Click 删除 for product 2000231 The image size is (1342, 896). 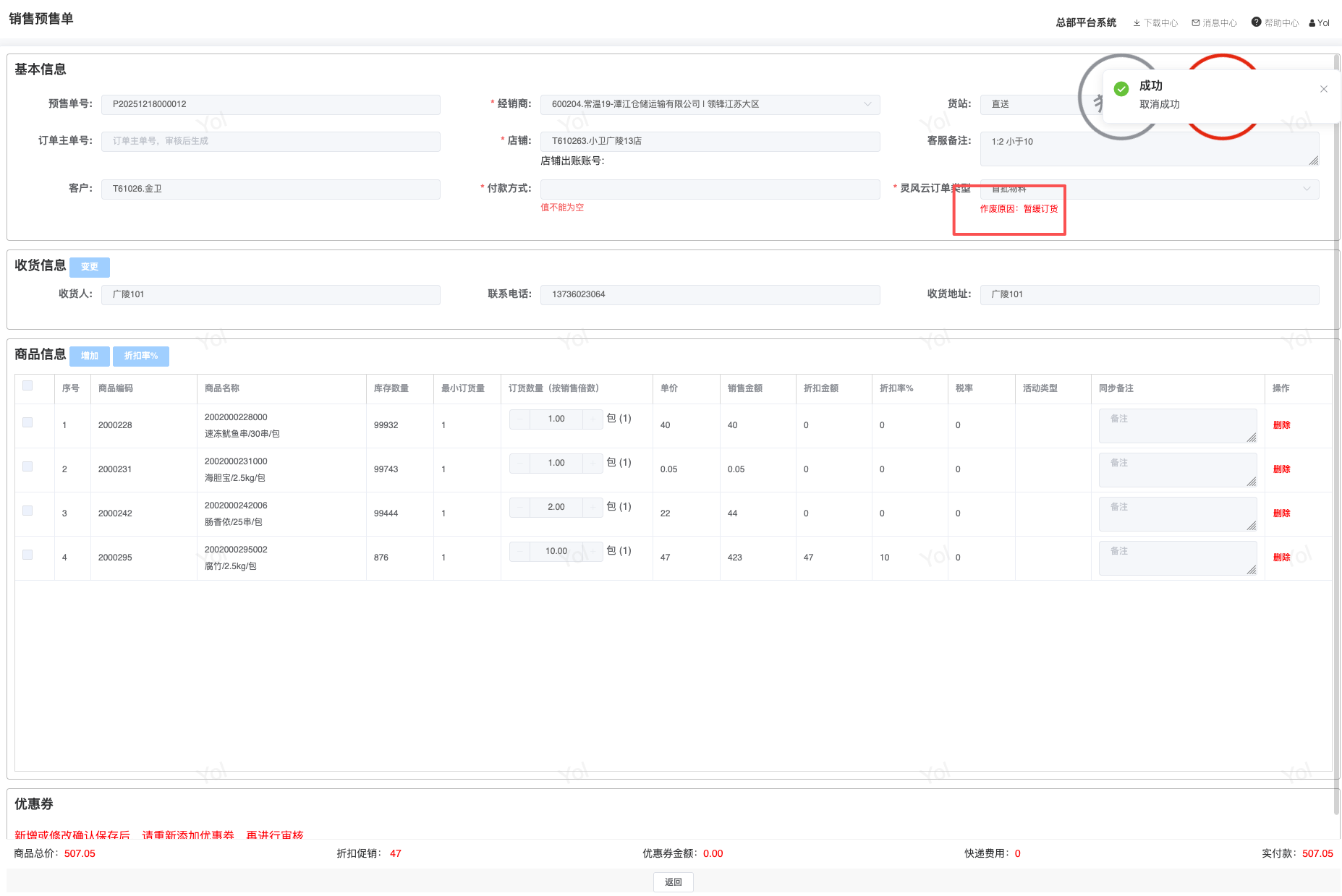1281,469
